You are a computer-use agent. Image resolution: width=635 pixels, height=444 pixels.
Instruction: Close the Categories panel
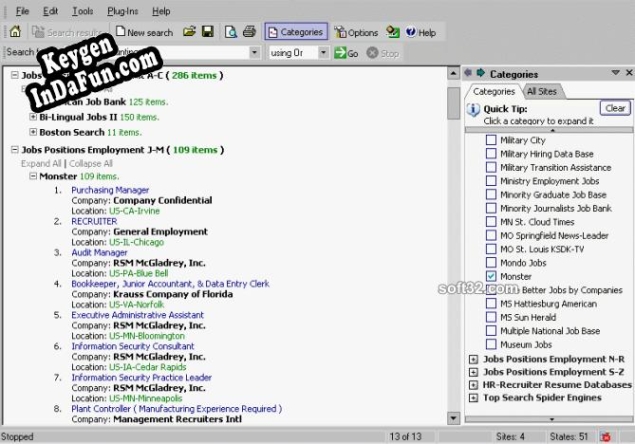629,73
